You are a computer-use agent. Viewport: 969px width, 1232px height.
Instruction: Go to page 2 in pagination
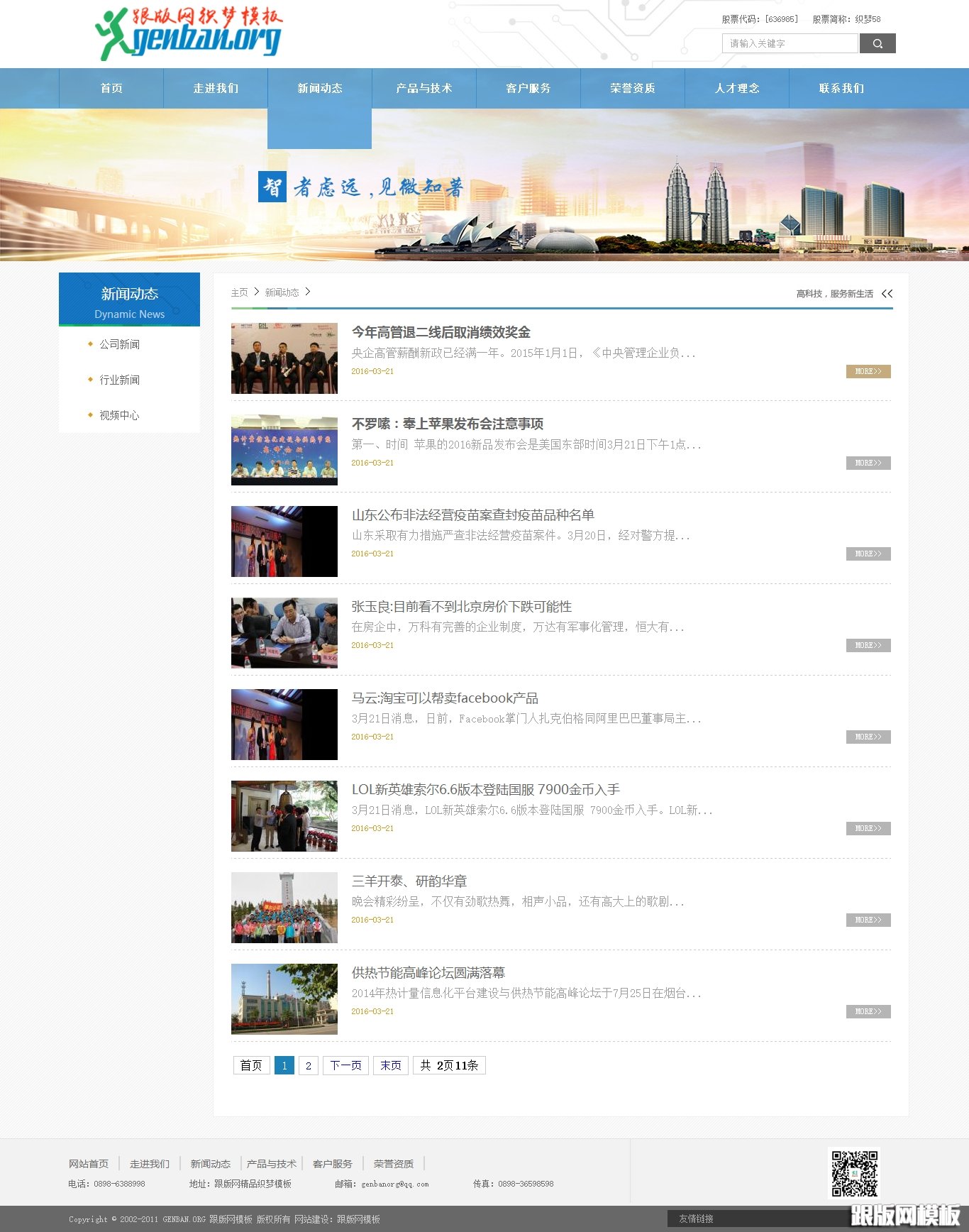309,1065
